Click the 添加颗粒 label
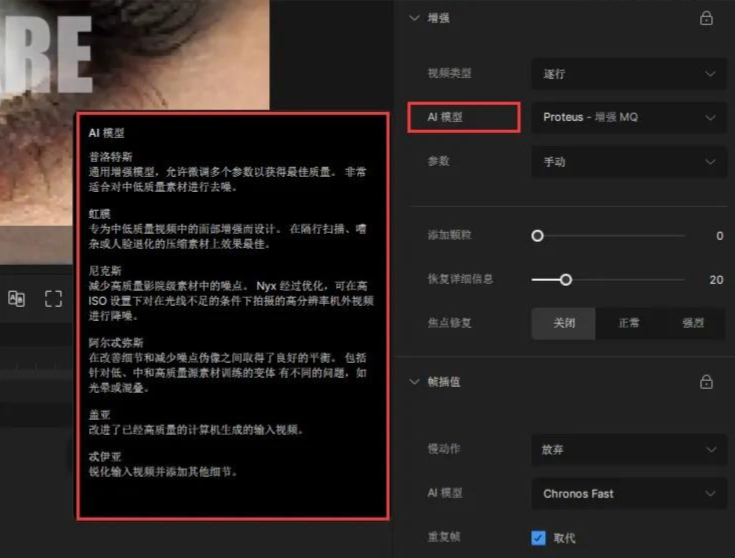Viewport: 735px width, 558px height. tap(450, 235)
